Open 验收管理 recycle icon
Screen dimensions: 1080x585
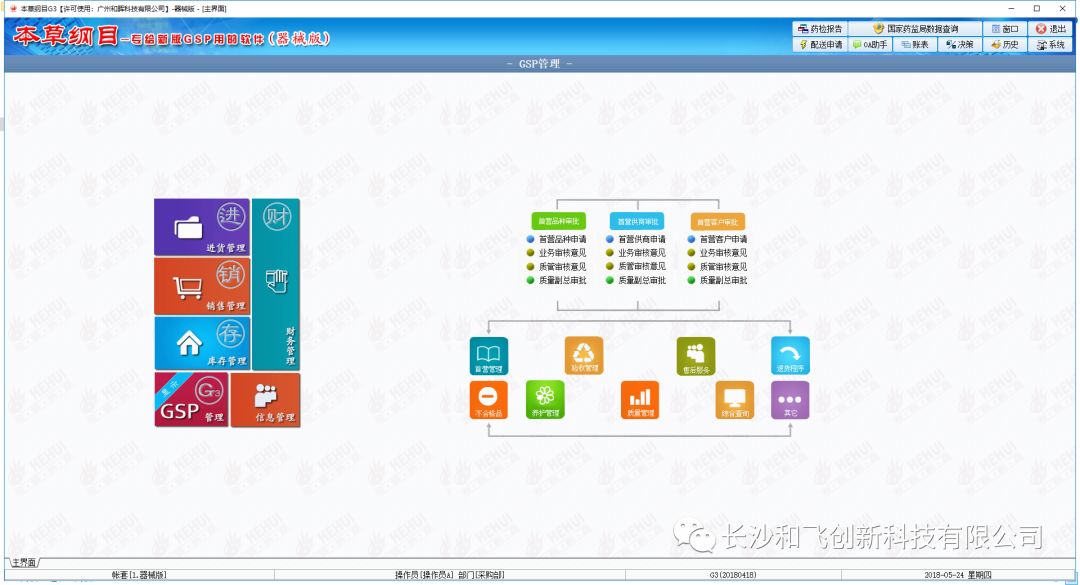pyautogui.click(x=583, y=356)
